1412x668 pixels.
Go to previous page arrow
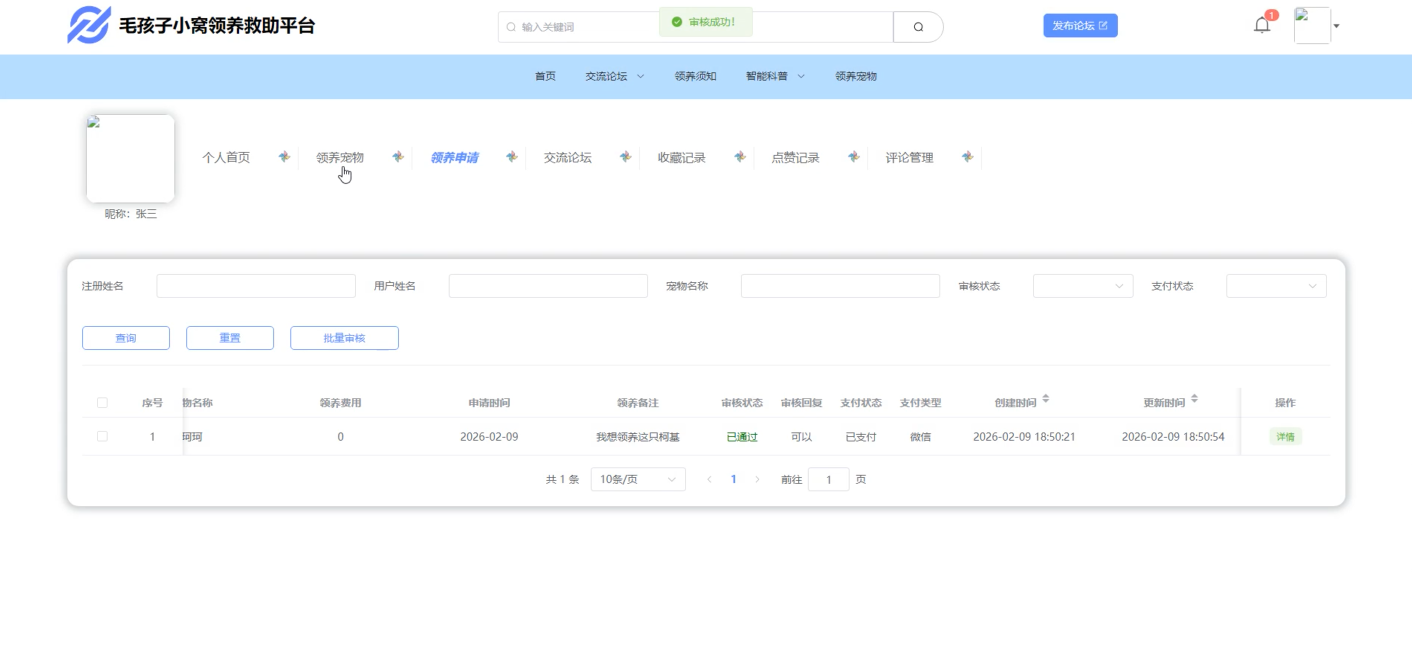709,479
